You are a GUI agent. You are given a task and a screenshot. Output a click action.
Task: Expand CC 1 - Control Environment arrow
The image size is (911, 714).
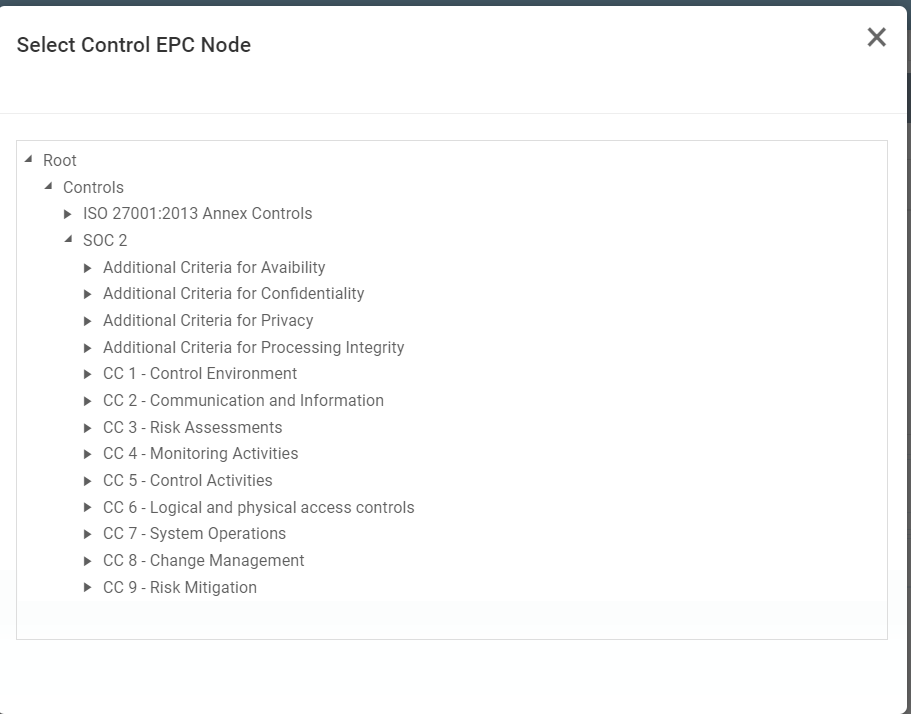coord(88,374)
